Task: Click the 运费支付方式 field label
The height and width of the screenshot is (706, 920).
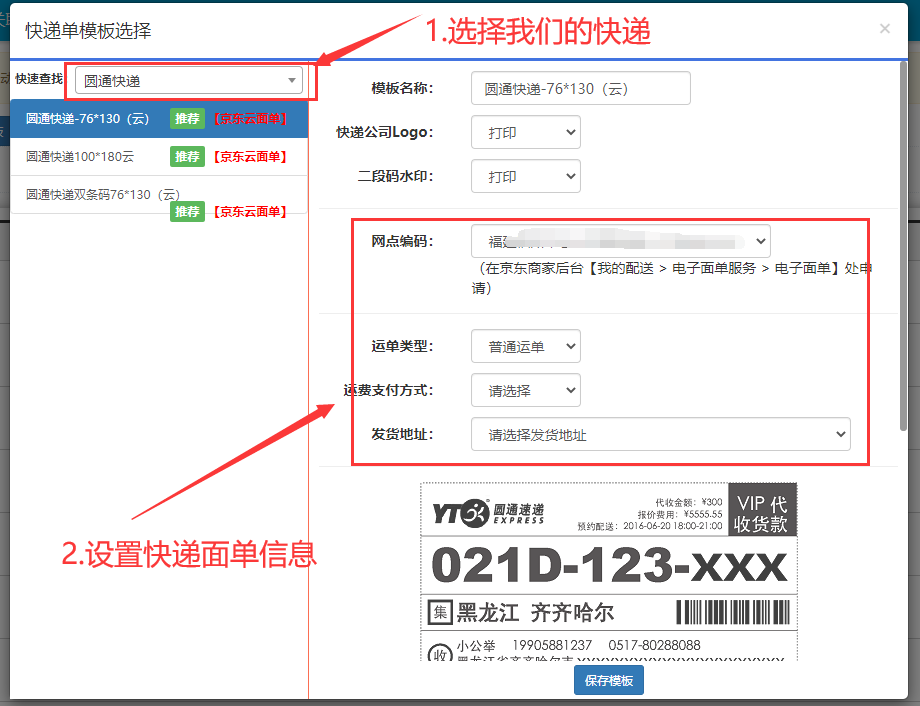Action: [388, 390]
